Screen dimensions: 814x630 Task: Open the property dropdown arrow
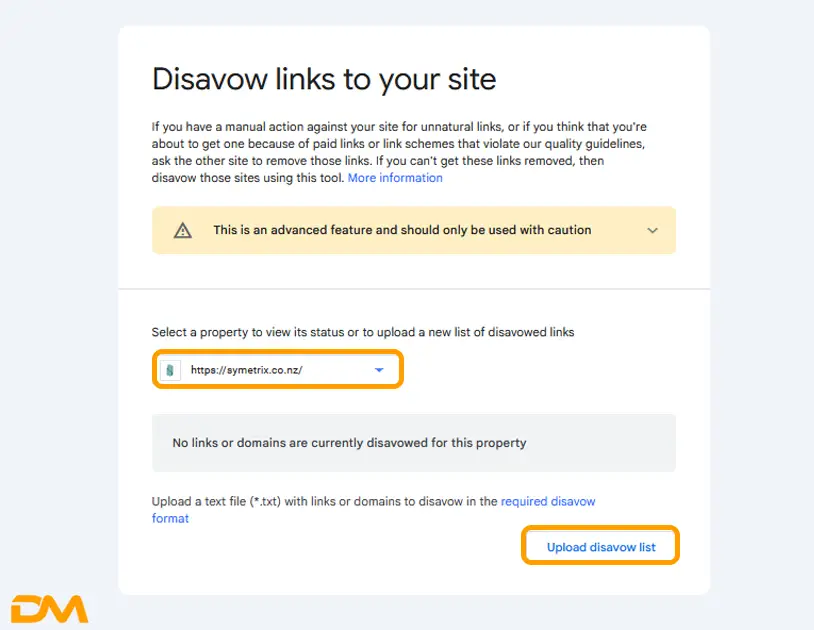point(379,370)
